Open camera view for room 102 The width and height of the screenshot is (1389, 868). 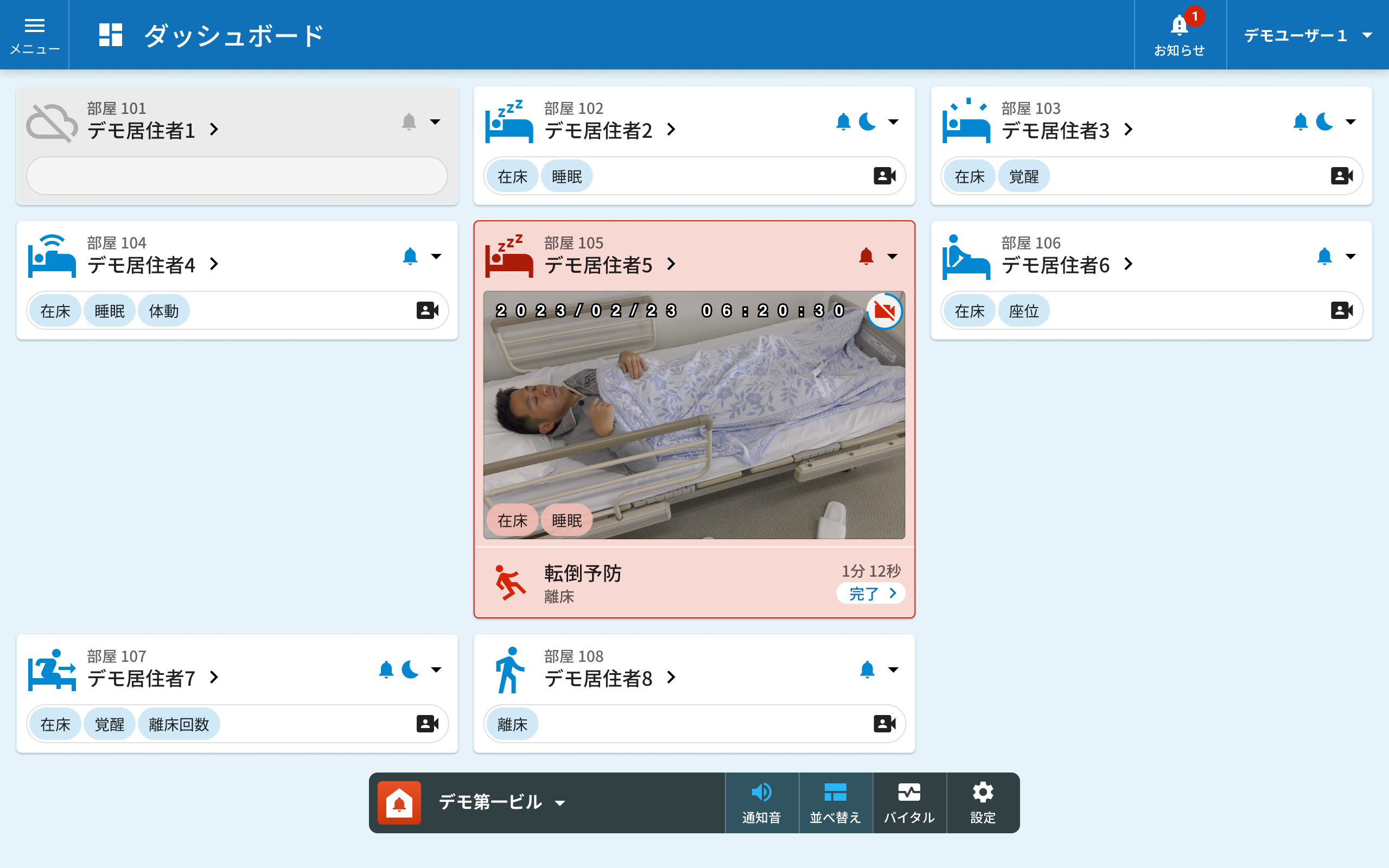tap(884, 176)
